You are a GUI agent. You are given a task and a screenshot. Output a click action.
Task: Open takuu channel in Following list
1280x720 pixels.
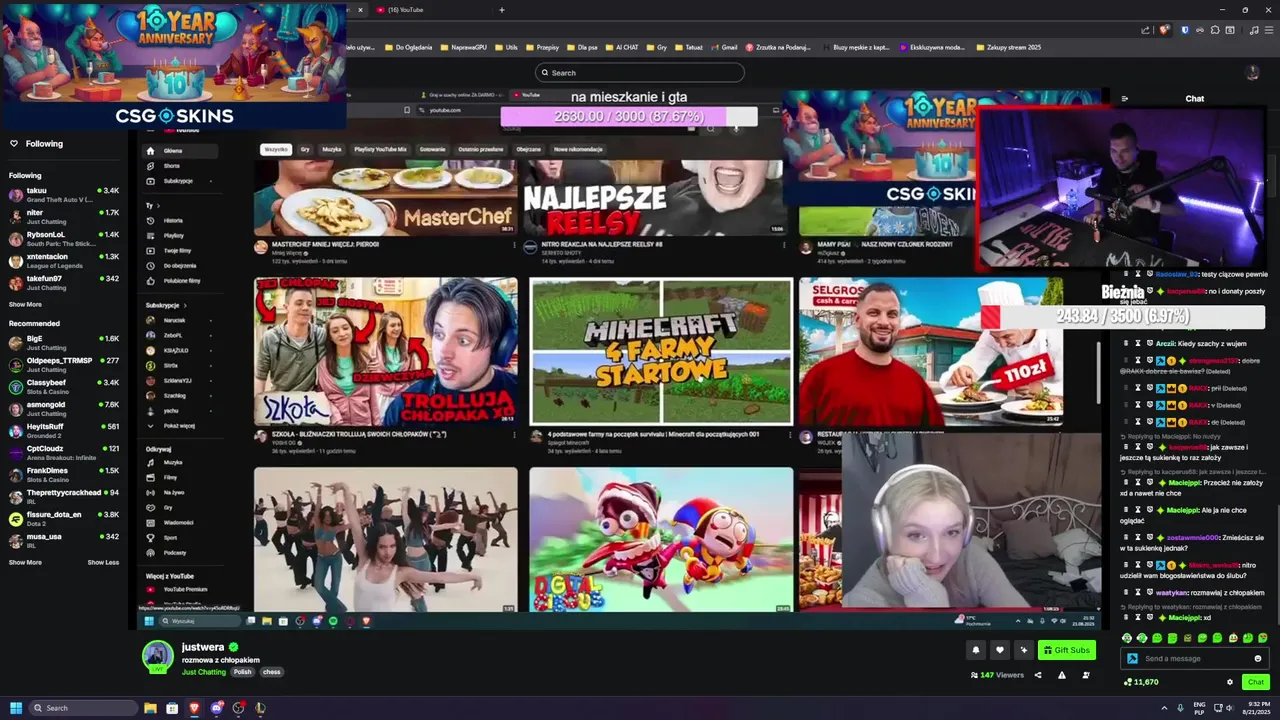64,194
